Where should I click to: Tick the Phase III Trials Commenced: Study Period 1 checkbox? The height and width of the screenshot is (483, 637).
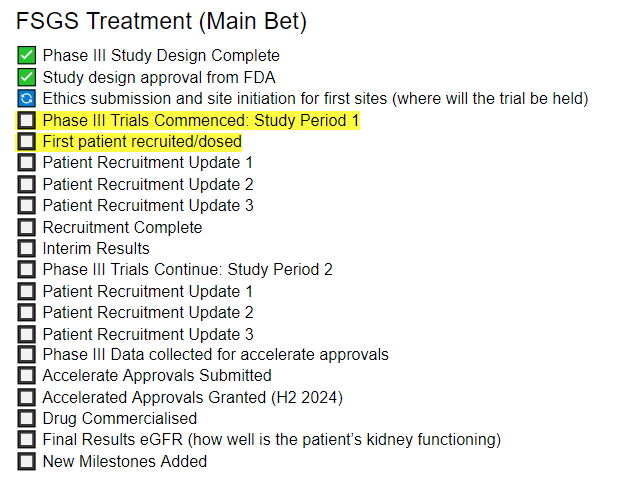(26, 120)
